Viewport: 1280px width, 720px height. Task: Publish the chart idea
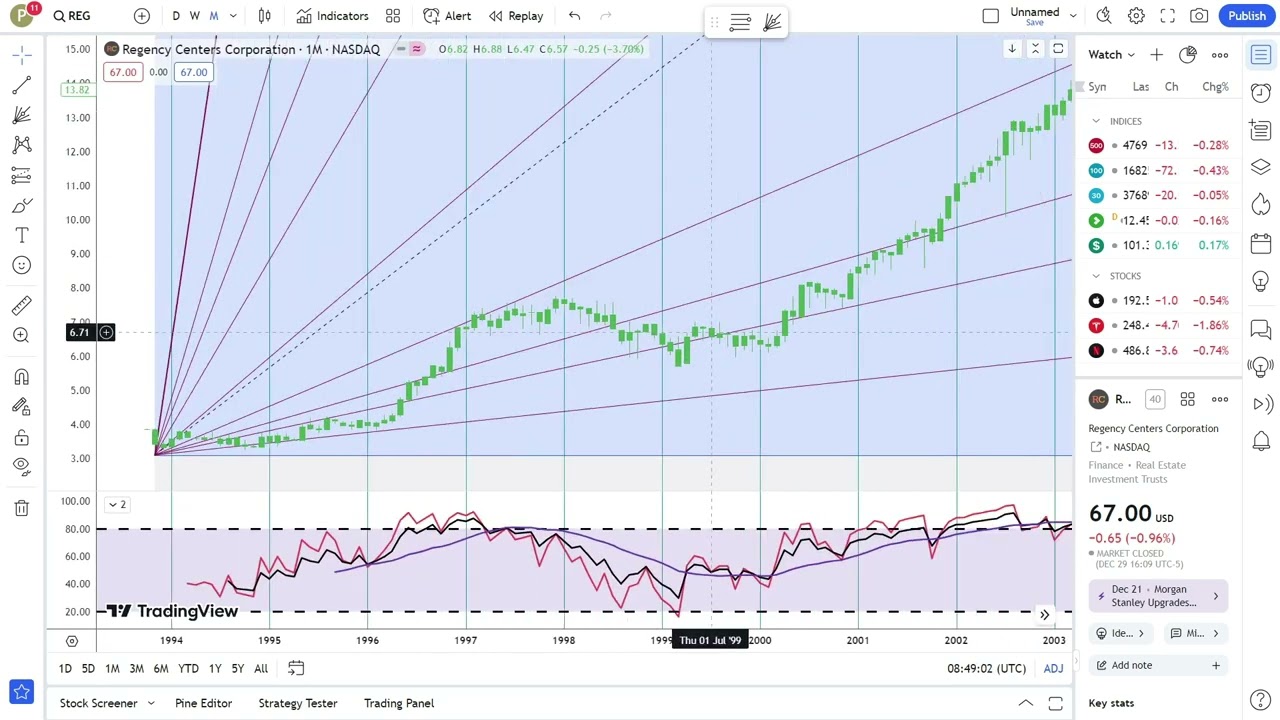click(1247, 16)
